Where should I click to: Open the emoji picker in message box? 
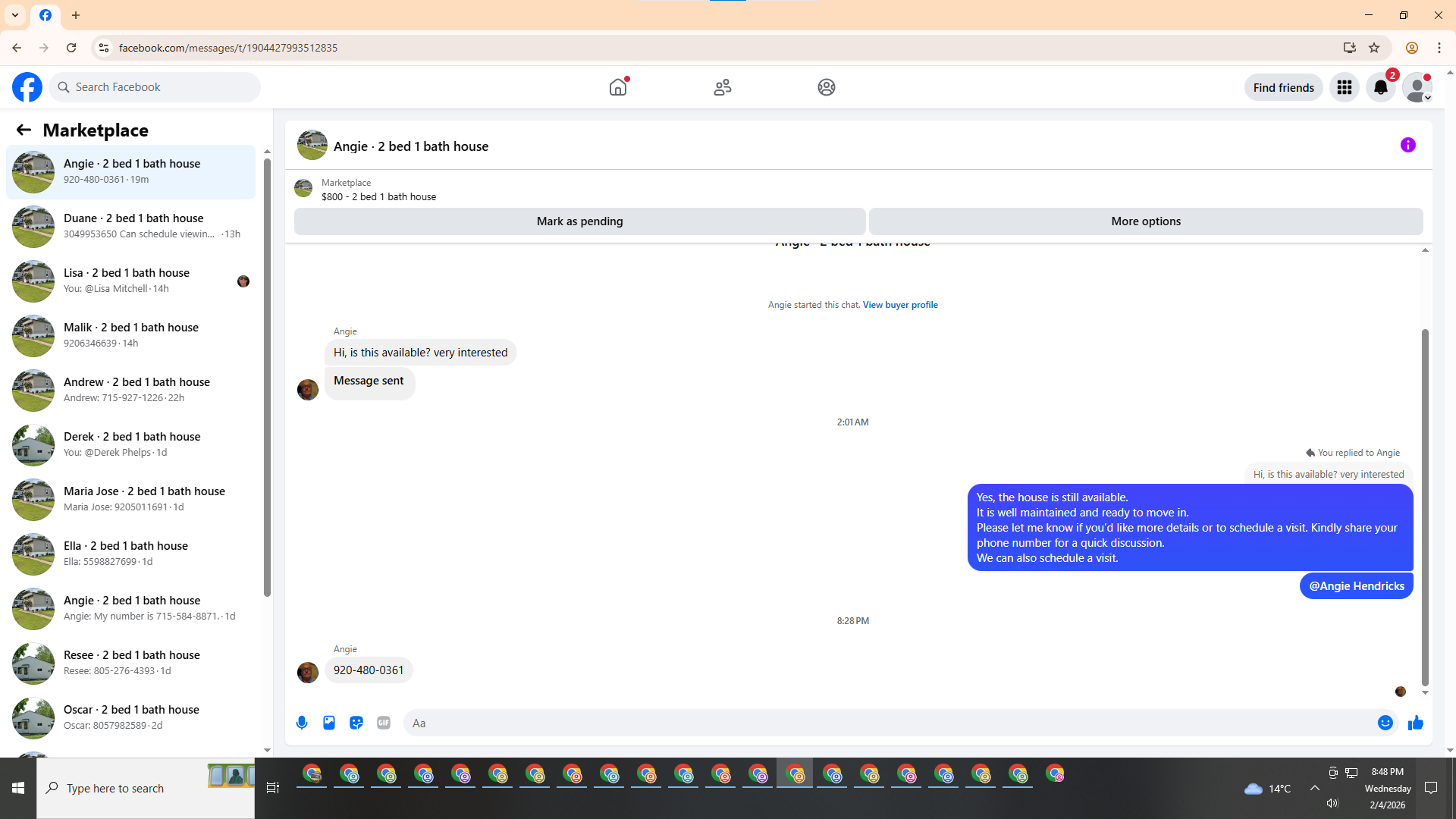1385,723
